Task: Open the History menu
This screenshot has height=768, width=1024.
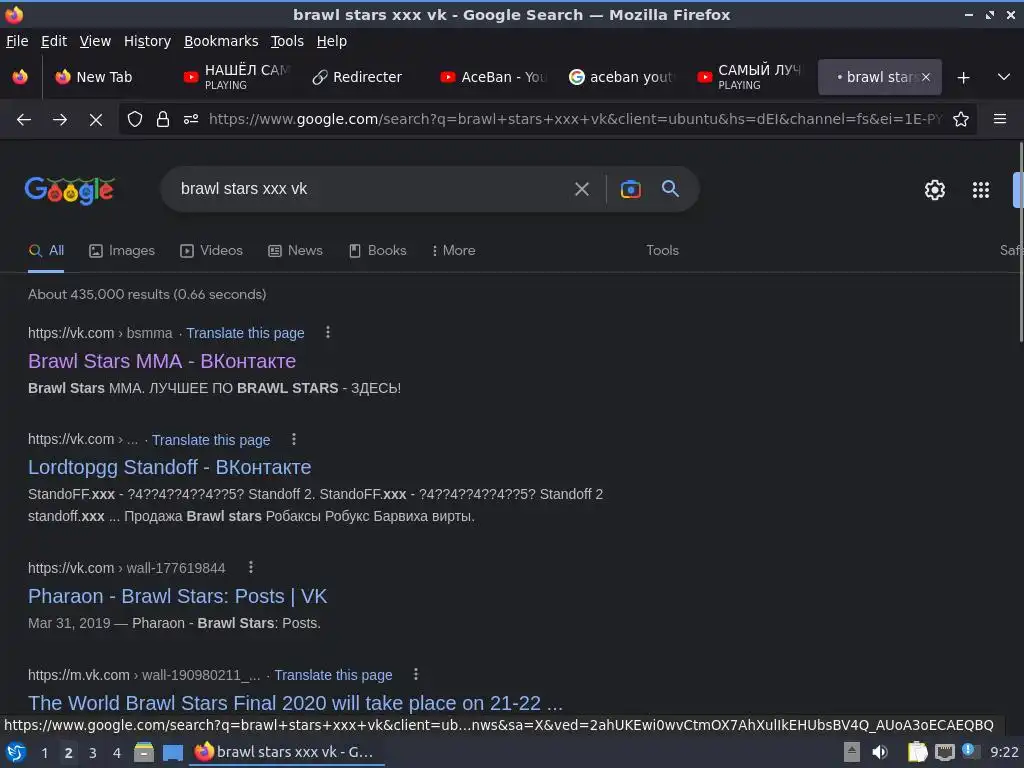Action: [x=148, y=41]
